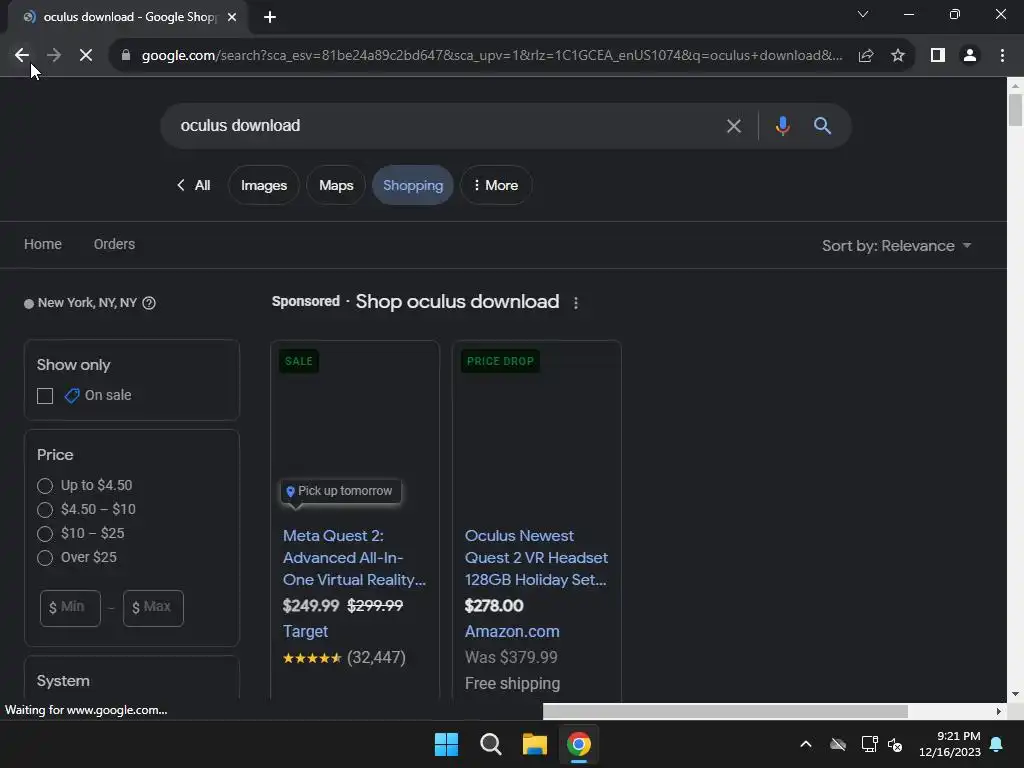The image size is (1024, 768).
Task: Open the Sort by: Relevance dropdown
Action: (x=897, y=246)
